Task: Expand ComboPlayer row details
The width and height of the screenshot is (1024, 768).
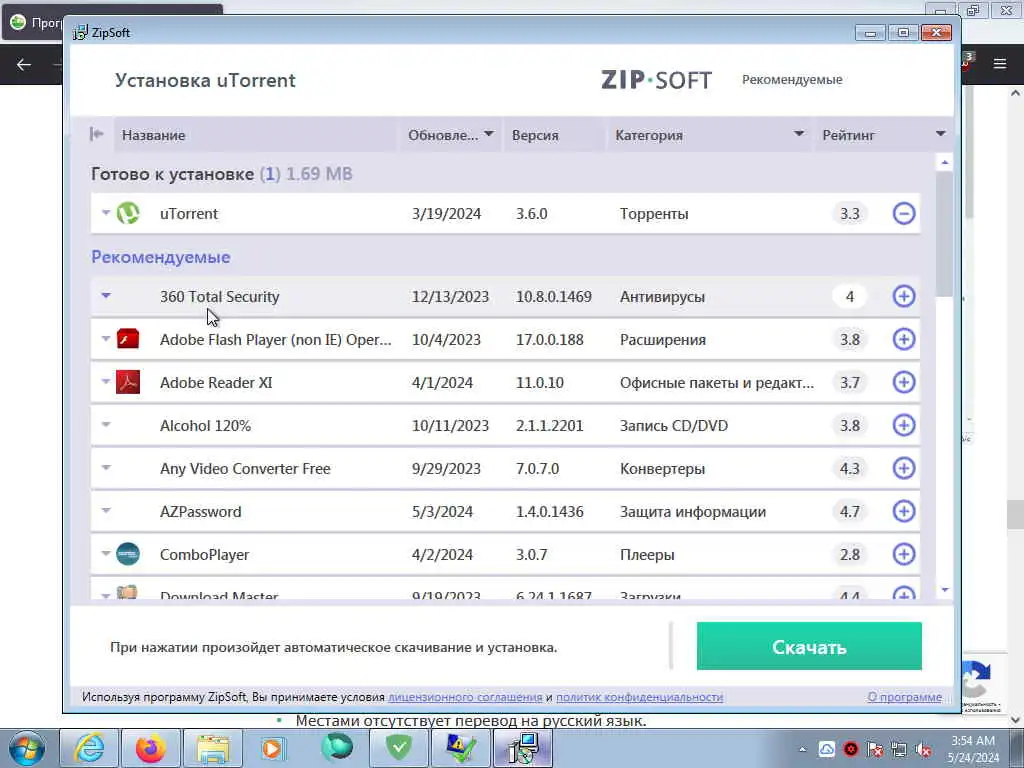Action: 106,553
